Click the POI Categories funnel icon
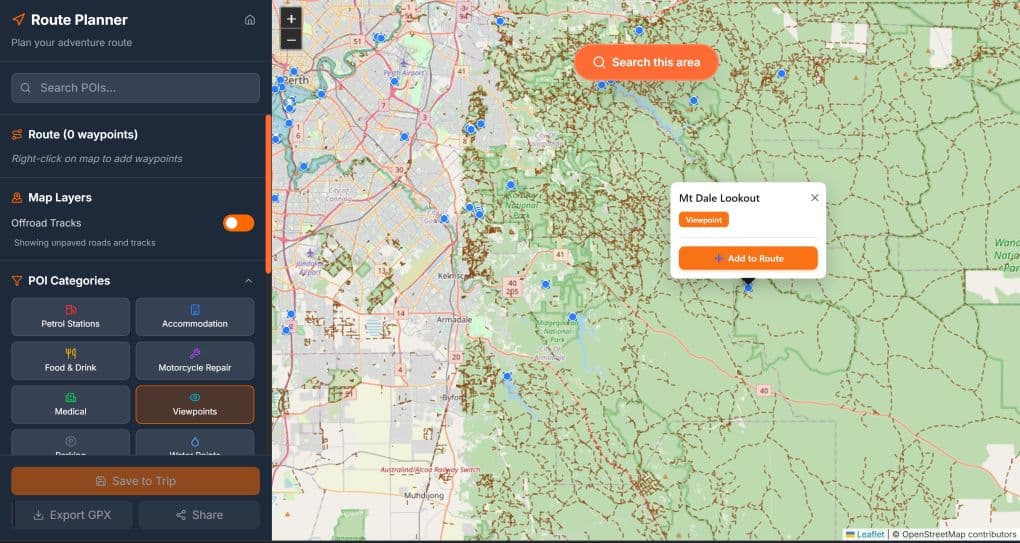Image resolution: width=1020 pixels, height=543 pixels. coord(17,281)
